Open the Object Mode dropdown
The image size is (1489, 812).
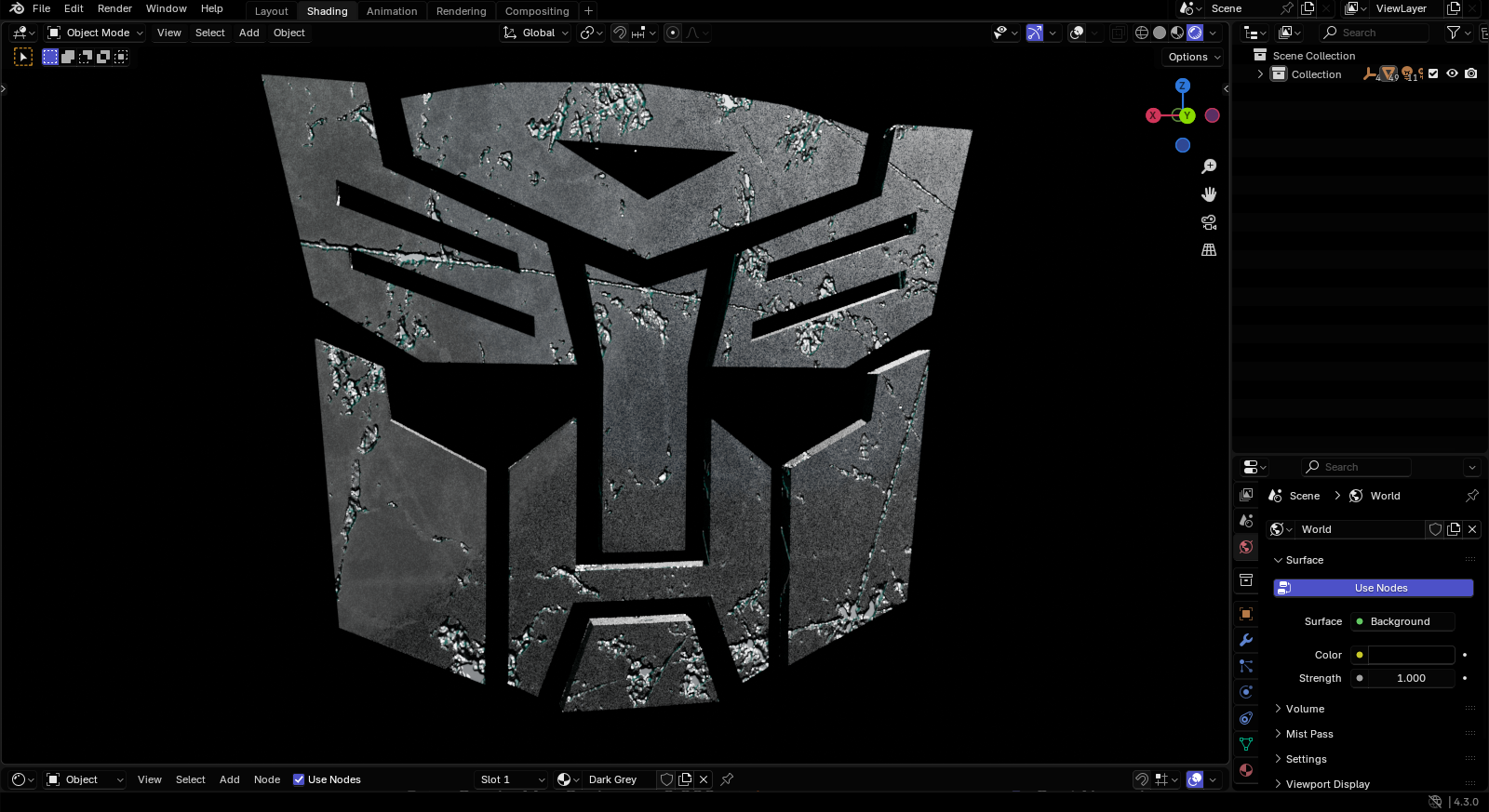point(96,33)
